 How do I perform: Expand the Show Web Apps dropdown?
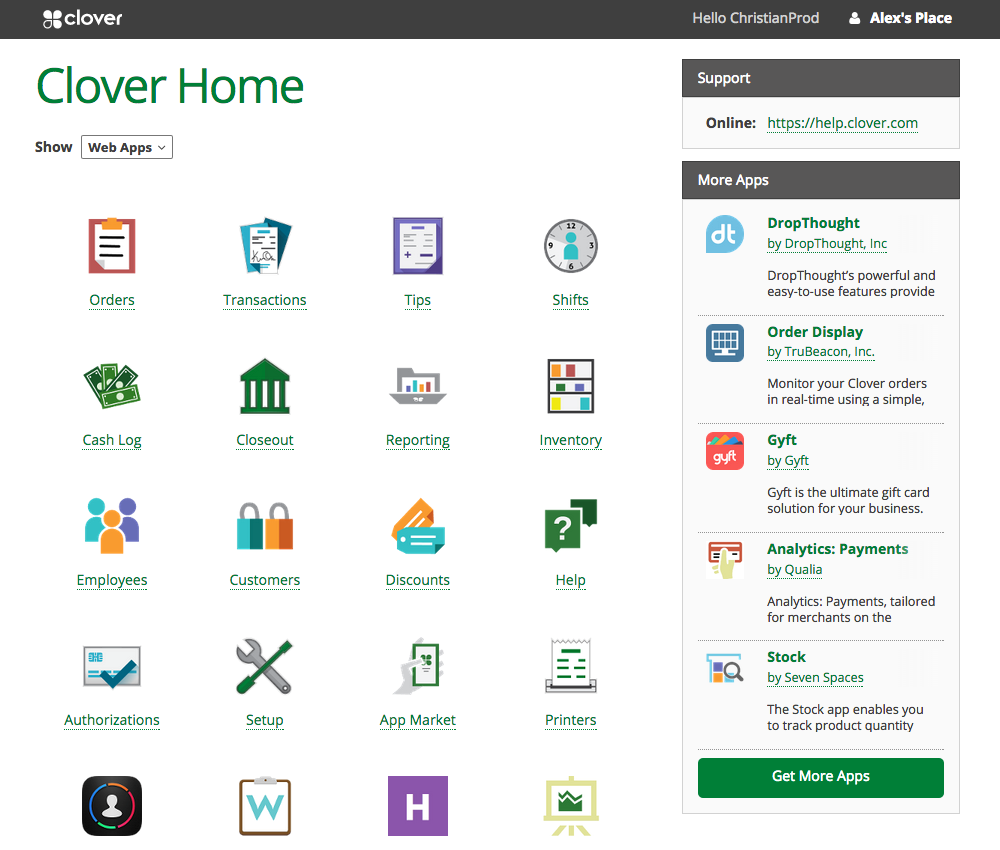[127, 147]
